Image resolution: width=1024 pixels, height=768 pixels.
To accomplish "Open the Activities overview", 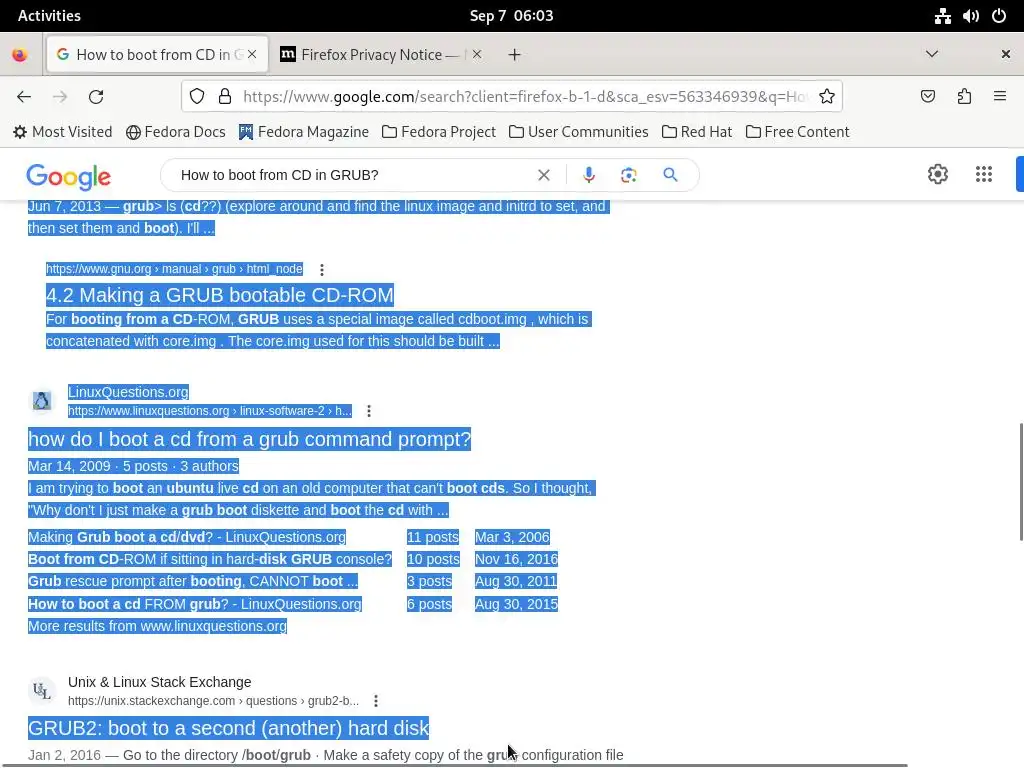I will (49, 16).
